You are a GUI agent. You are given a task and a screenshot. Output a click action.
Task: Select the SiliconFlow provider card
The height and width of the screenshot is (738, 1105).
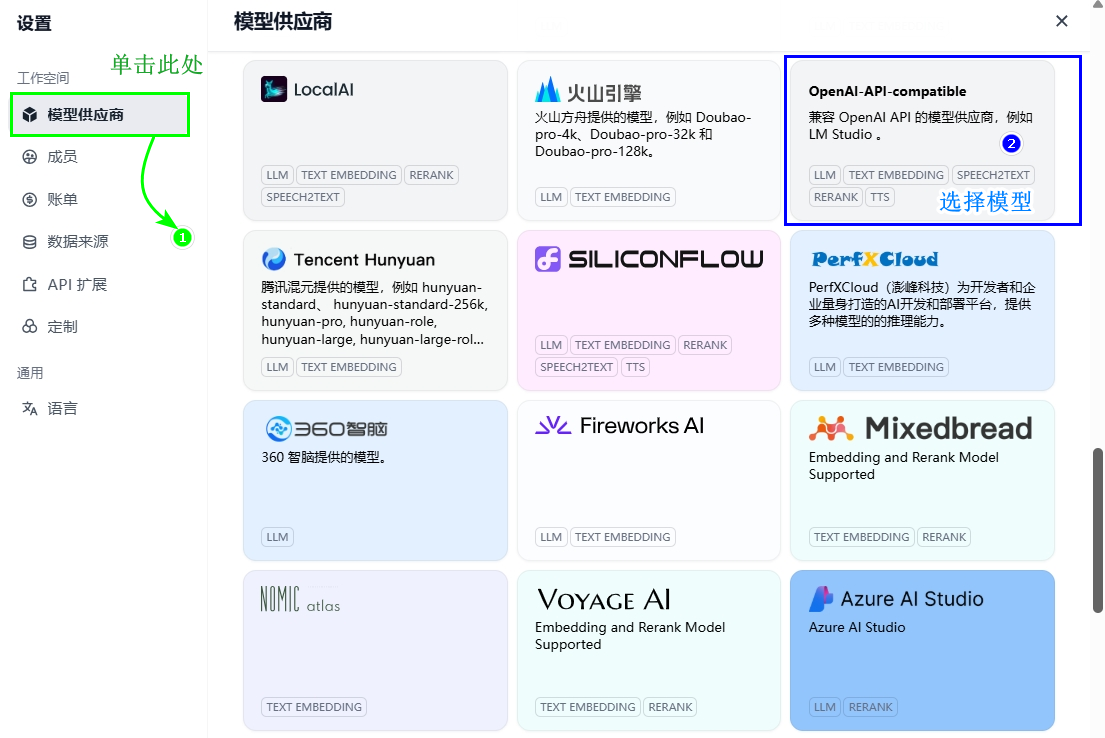[x=648, y=310]
